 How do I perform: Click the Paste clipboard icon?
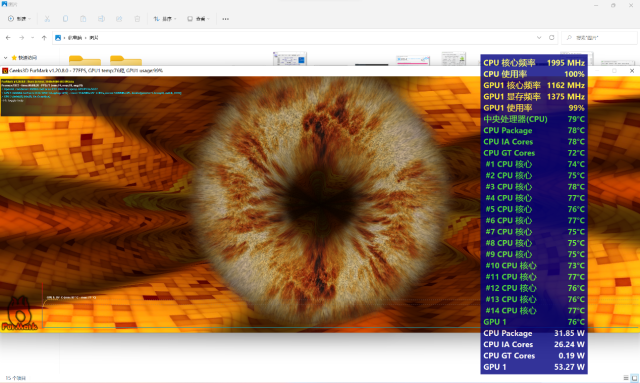[x=83, y=19]
